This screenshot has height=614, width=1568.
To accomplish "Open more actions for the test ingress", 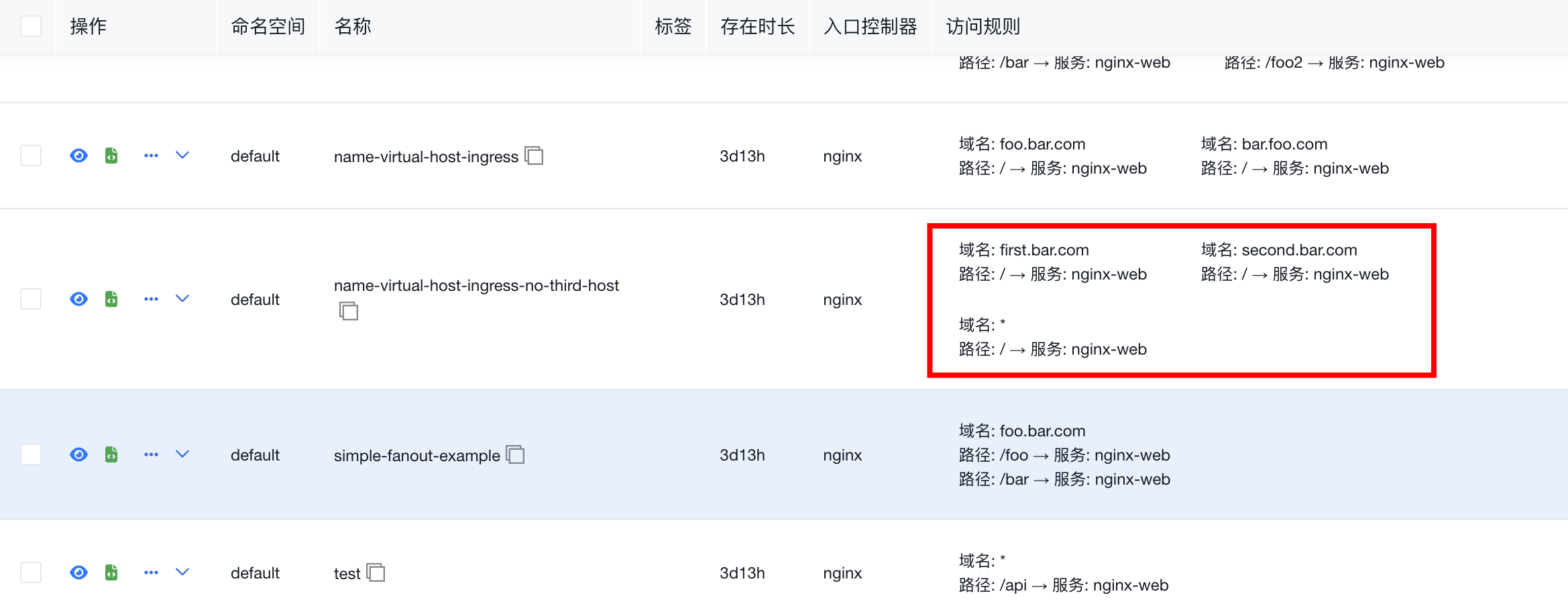I will pyautogui.click(x=151, y=572).
